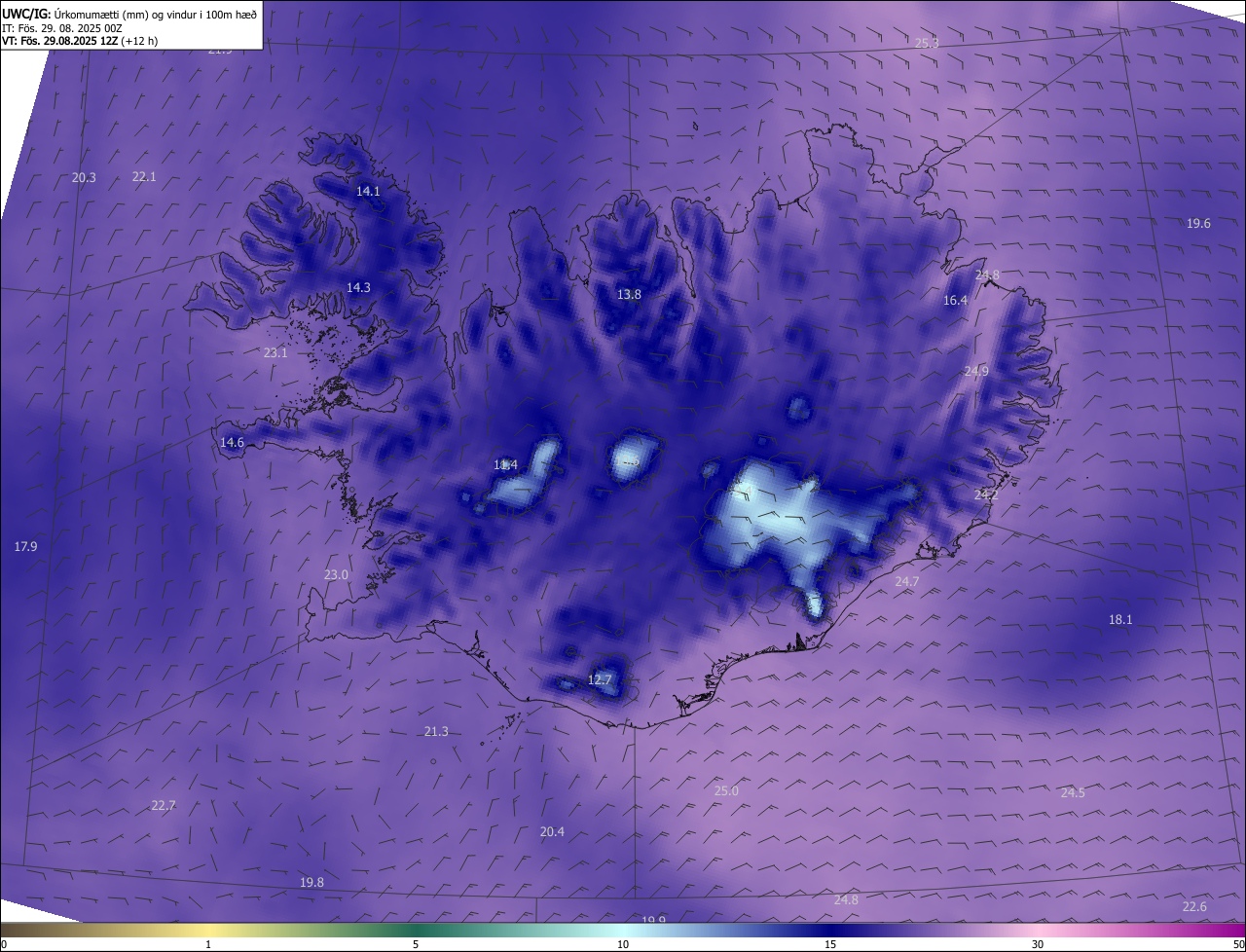Click the 22.7 value label
1246x952 pixels.
coord(164,806)
